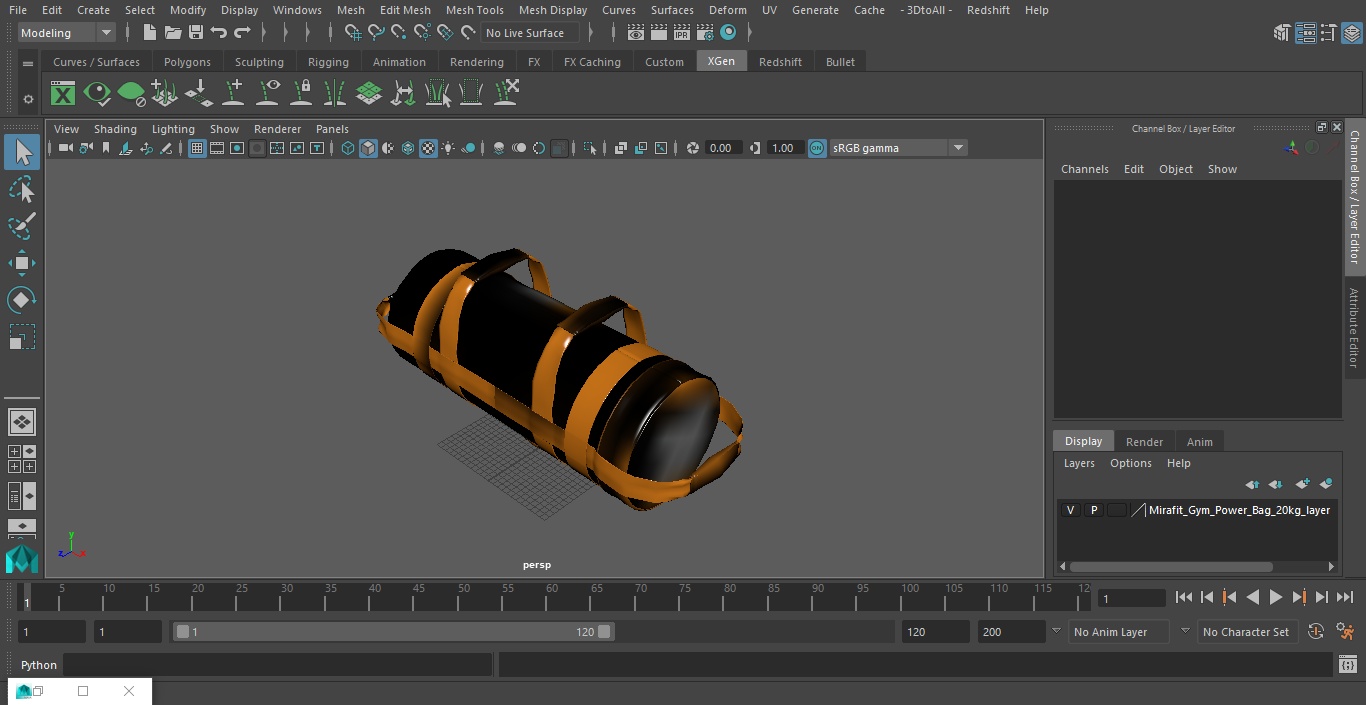Toggle use all lights bulb icon
Viewport: 1366px width, 705px height.
(448, 148)
